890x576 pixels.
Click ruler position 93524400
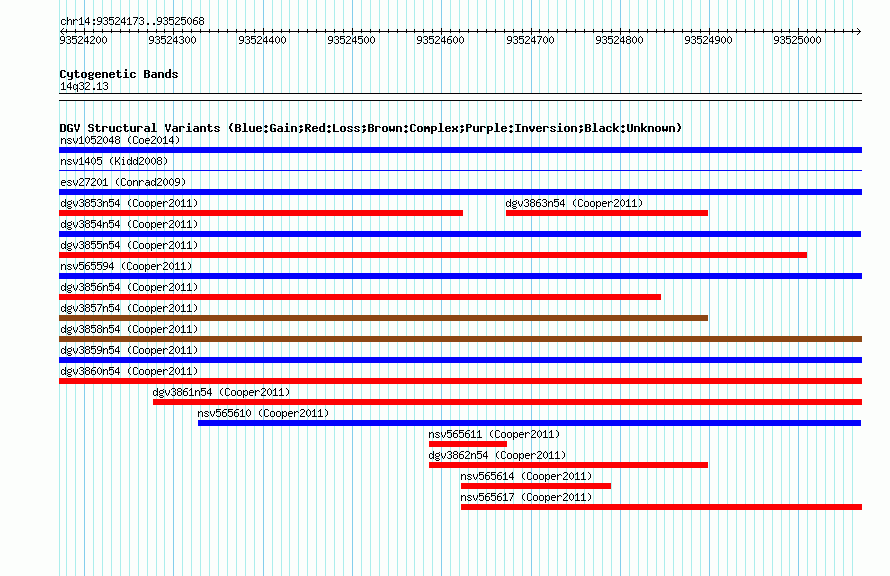click(262, 40)
